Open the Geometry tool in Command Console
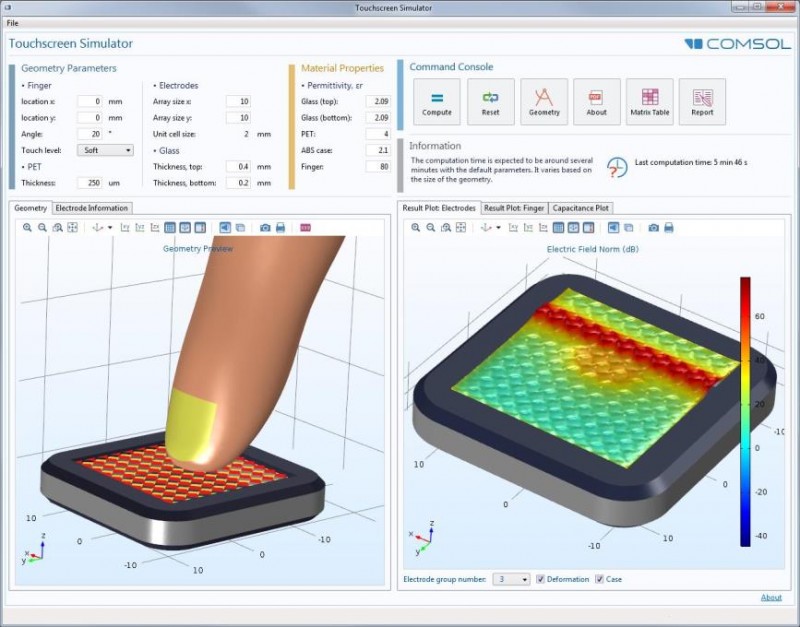 click(543, 100)
